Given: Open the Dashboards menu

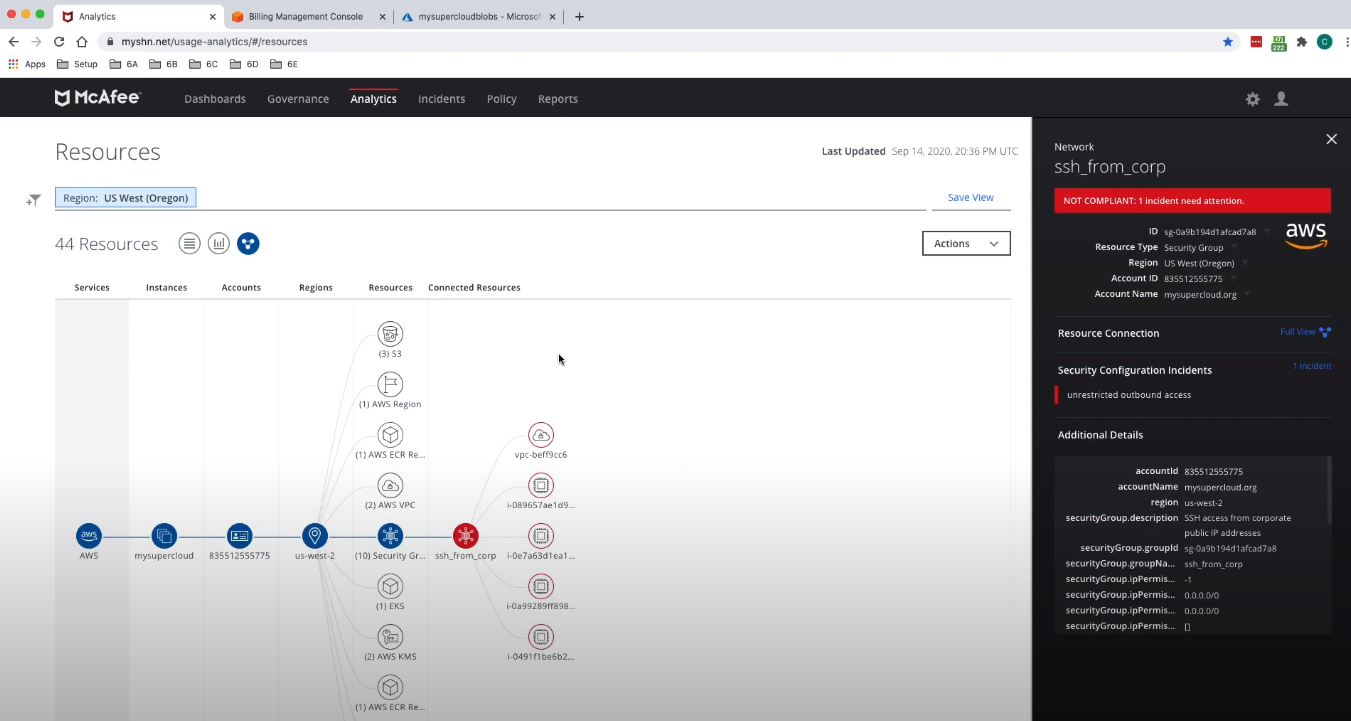Looking at the screenshot, I should pyautogui.click(x=215, y=99).
